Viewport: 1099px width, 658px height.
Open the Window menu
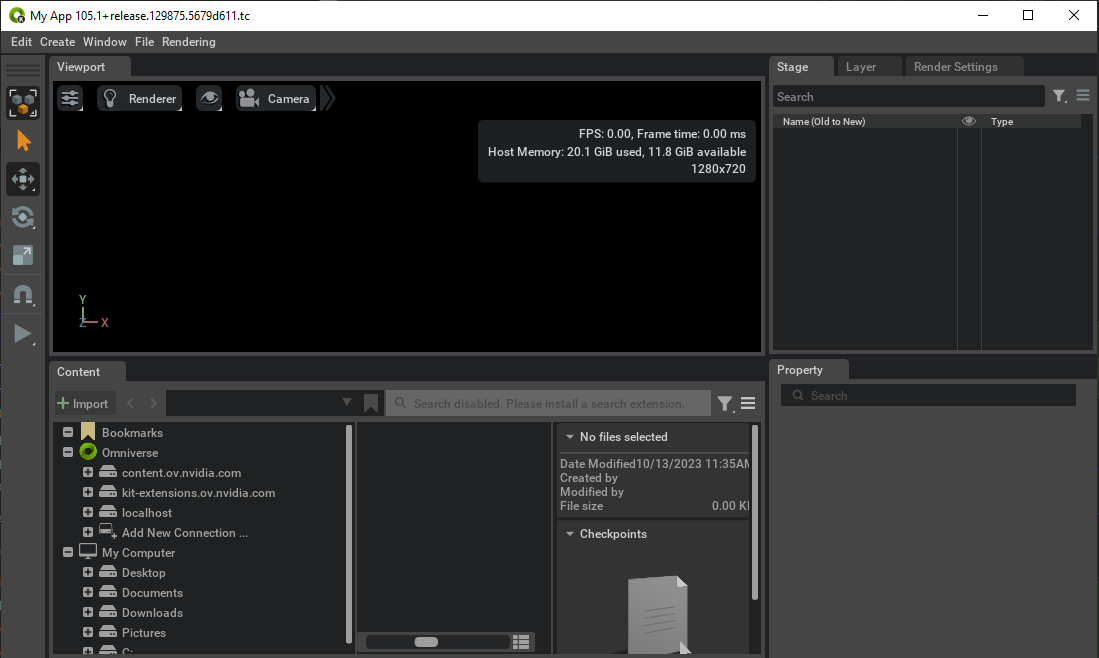pos(104,41)
